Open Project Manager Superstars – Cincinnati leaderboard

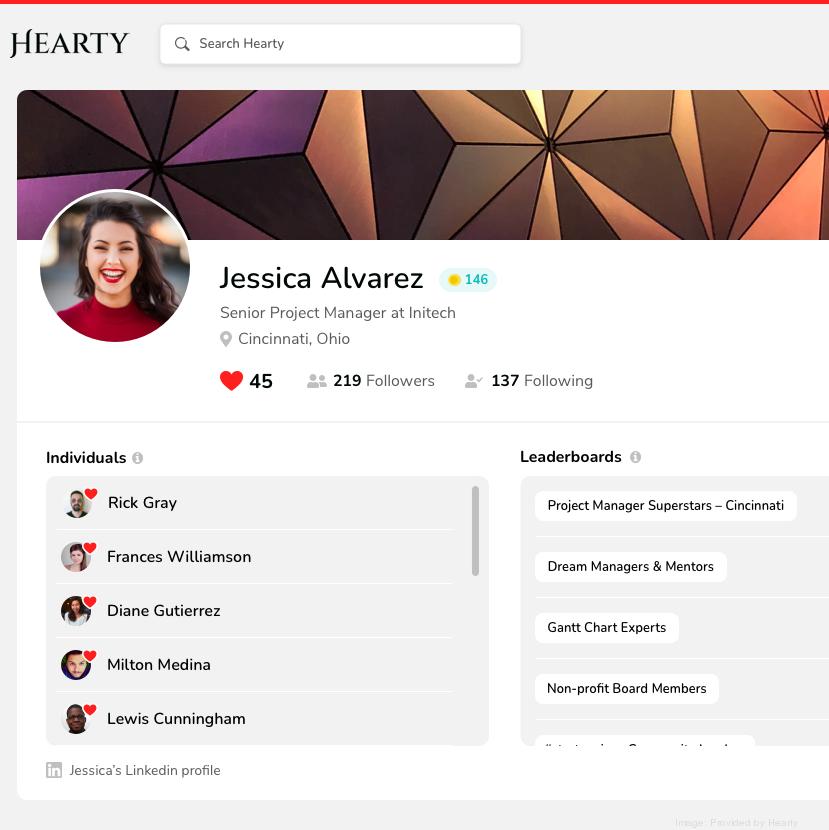[665, 505]
